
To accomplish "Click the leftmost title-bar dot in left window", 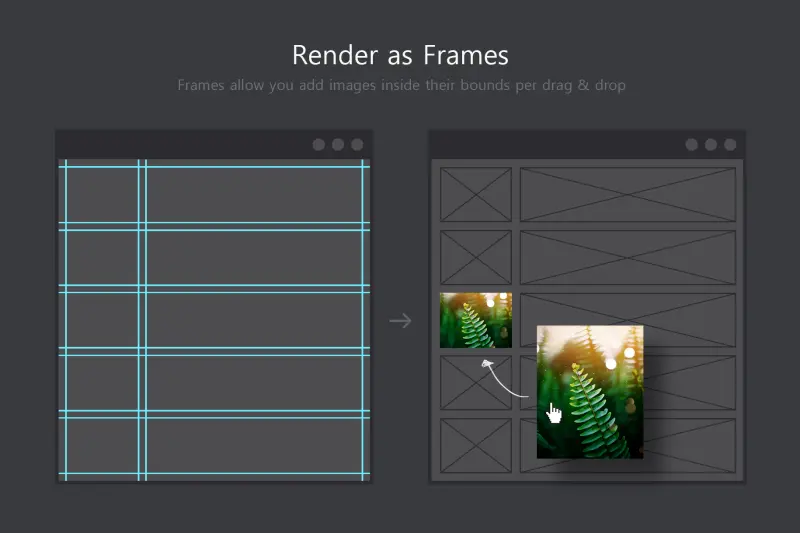I will (318, 144).
